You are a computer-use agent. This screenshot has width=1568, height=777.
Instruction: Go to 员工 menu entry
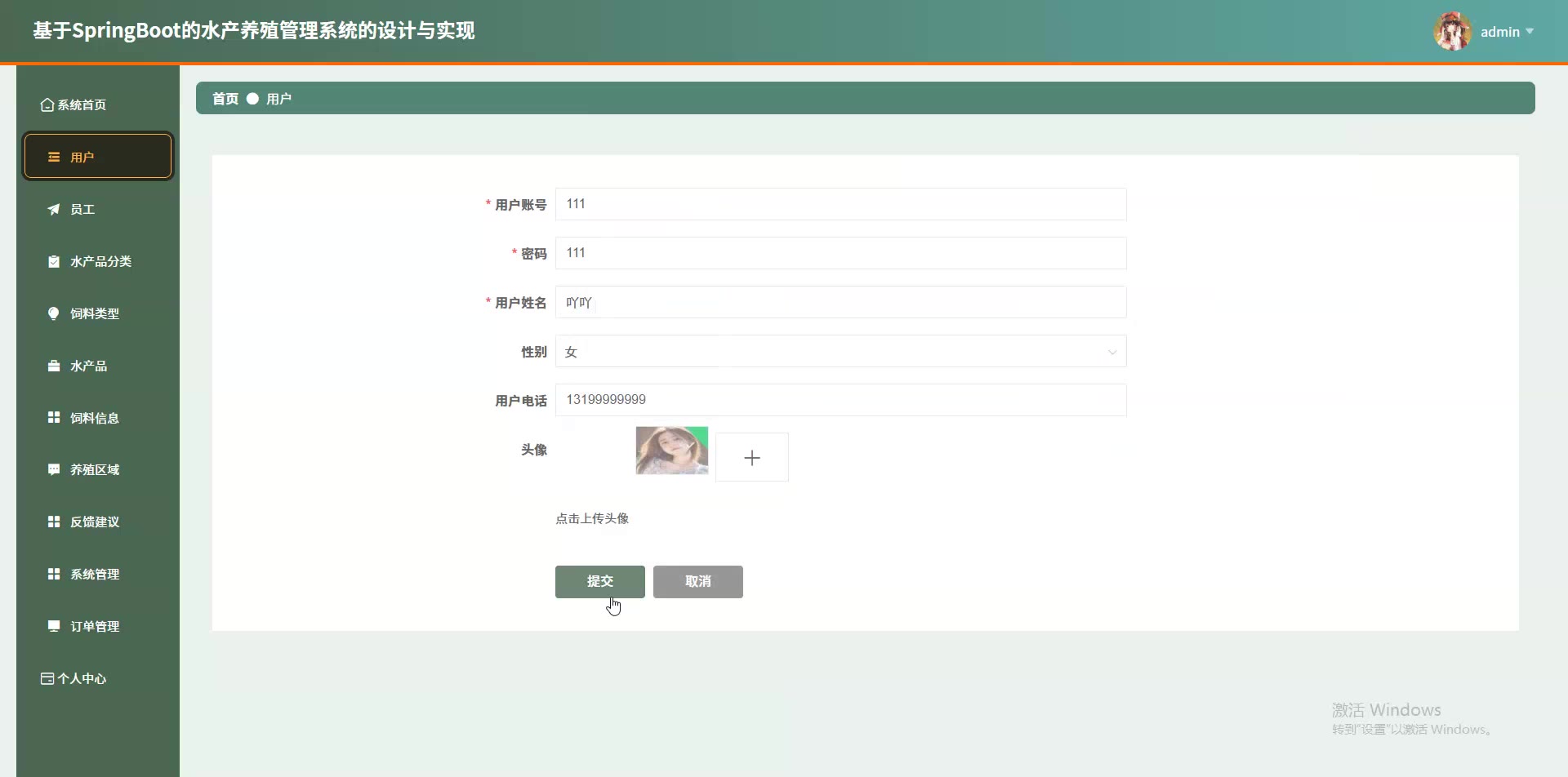point(98,209)
